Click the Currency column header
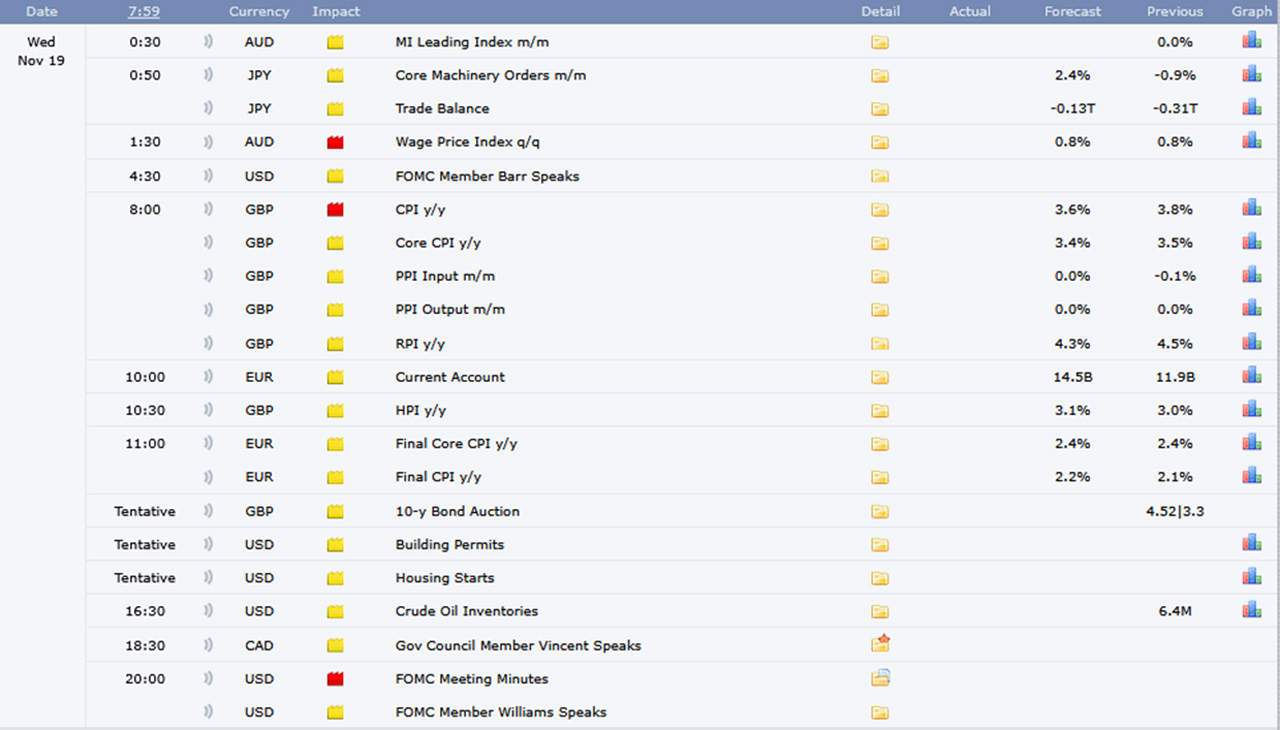This screenshot has width=1280, height=730. (x=259, y=12)
